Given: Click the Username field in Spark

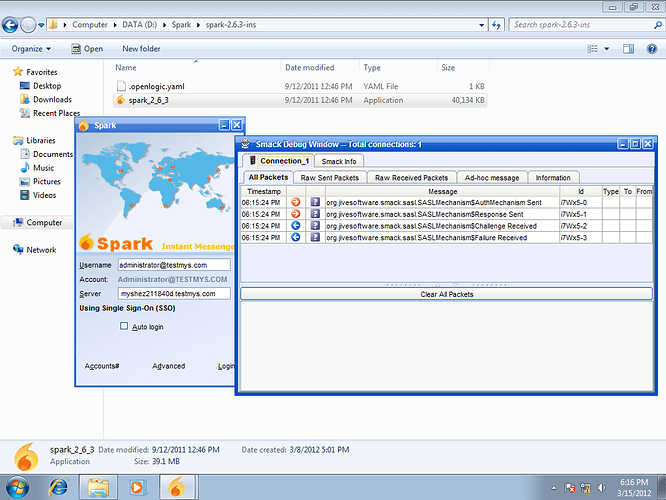Looking at the screenshot, I should [x=174, y=265].
